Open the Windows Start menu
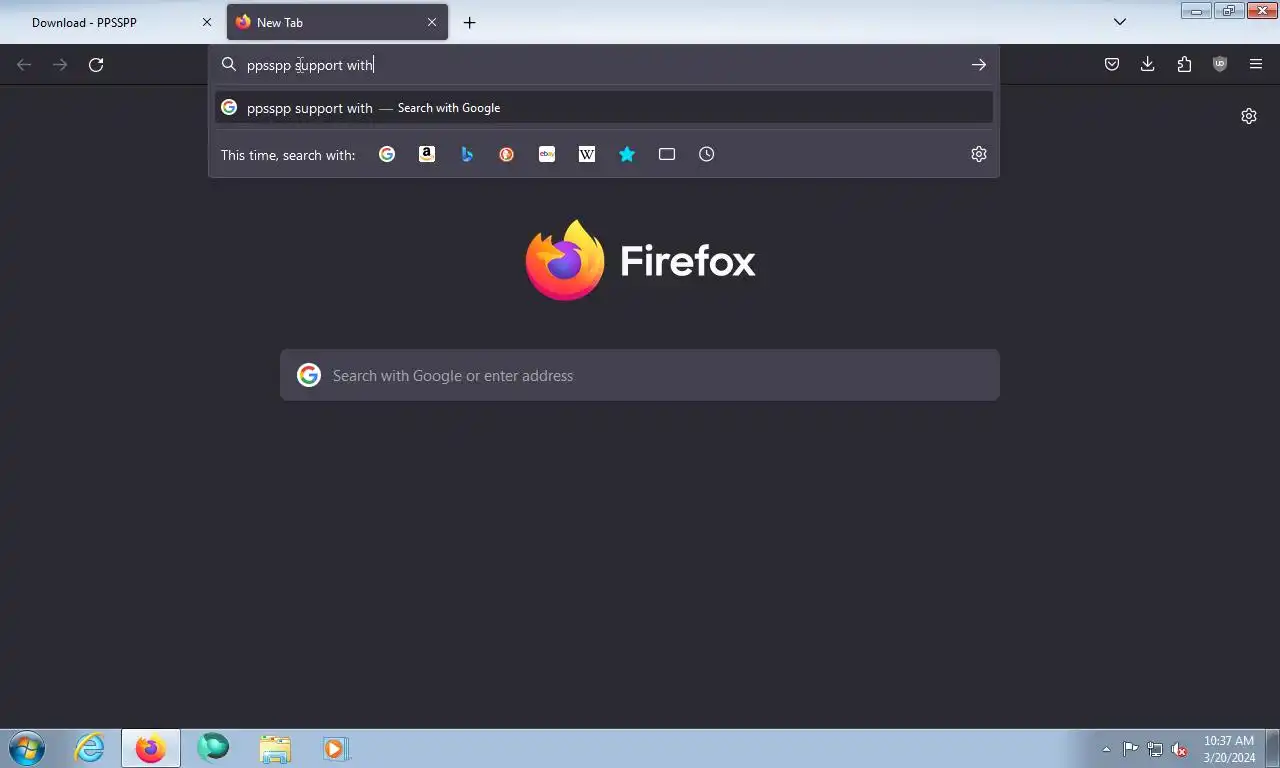The width and height of the screenshot is (1280, 768). click(x=26, y=748)
